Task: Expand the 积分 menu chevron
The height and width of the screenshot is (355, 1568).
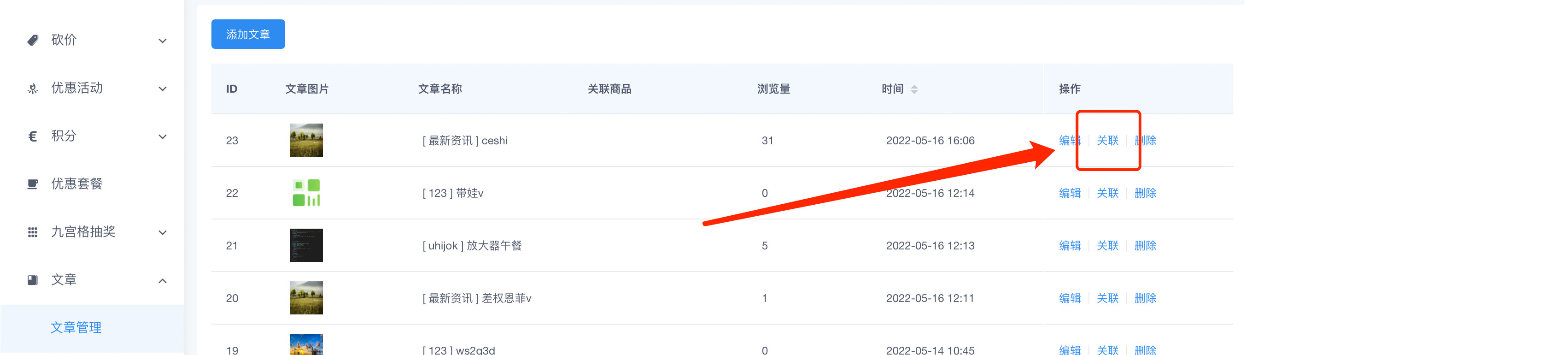Action: [163, 137]
